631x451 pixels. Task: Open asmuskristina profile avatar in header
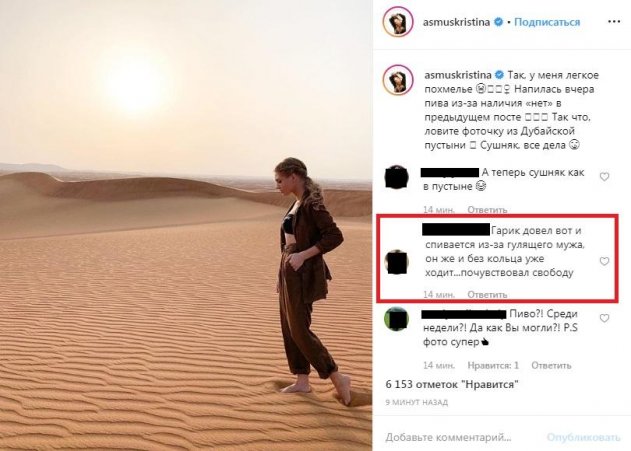click(x=398, y=22)
